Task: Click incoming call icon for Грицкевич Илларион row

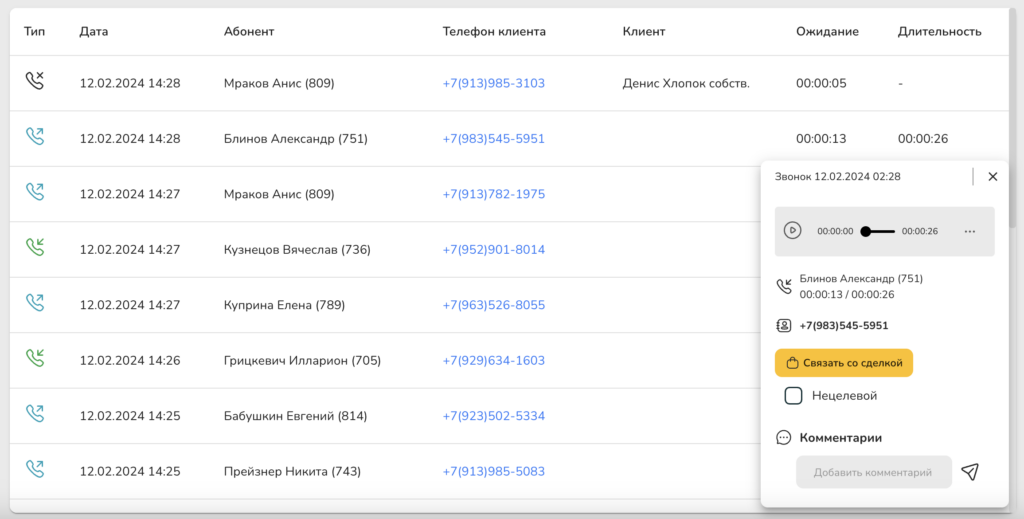Action: [x=35, y=360]
